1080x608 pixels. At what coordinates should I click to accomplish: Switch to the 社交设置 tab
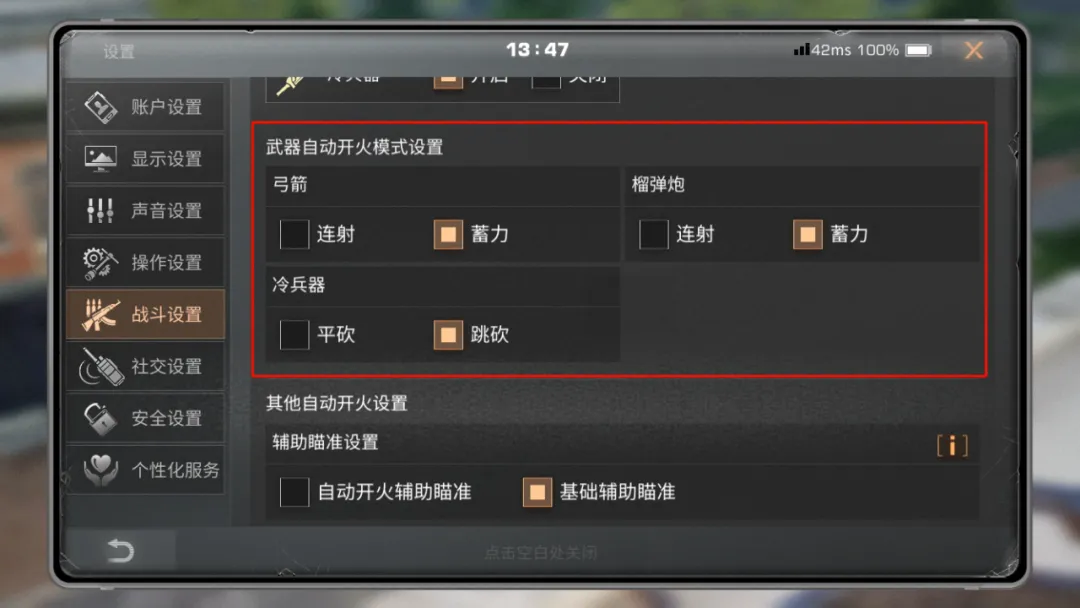[x=146, y=366]
